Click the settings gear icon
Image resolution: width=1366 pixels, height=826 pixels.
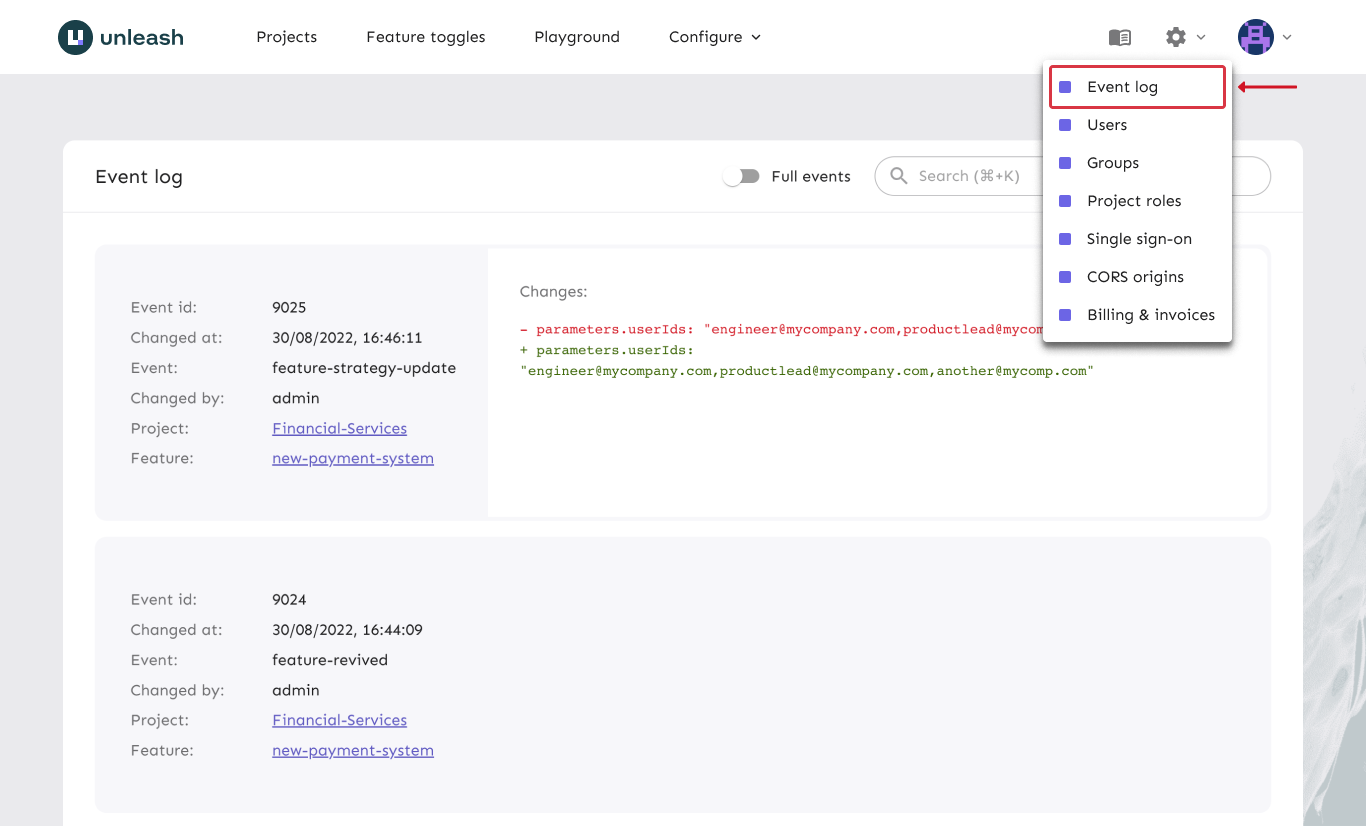click(1175, 37)
